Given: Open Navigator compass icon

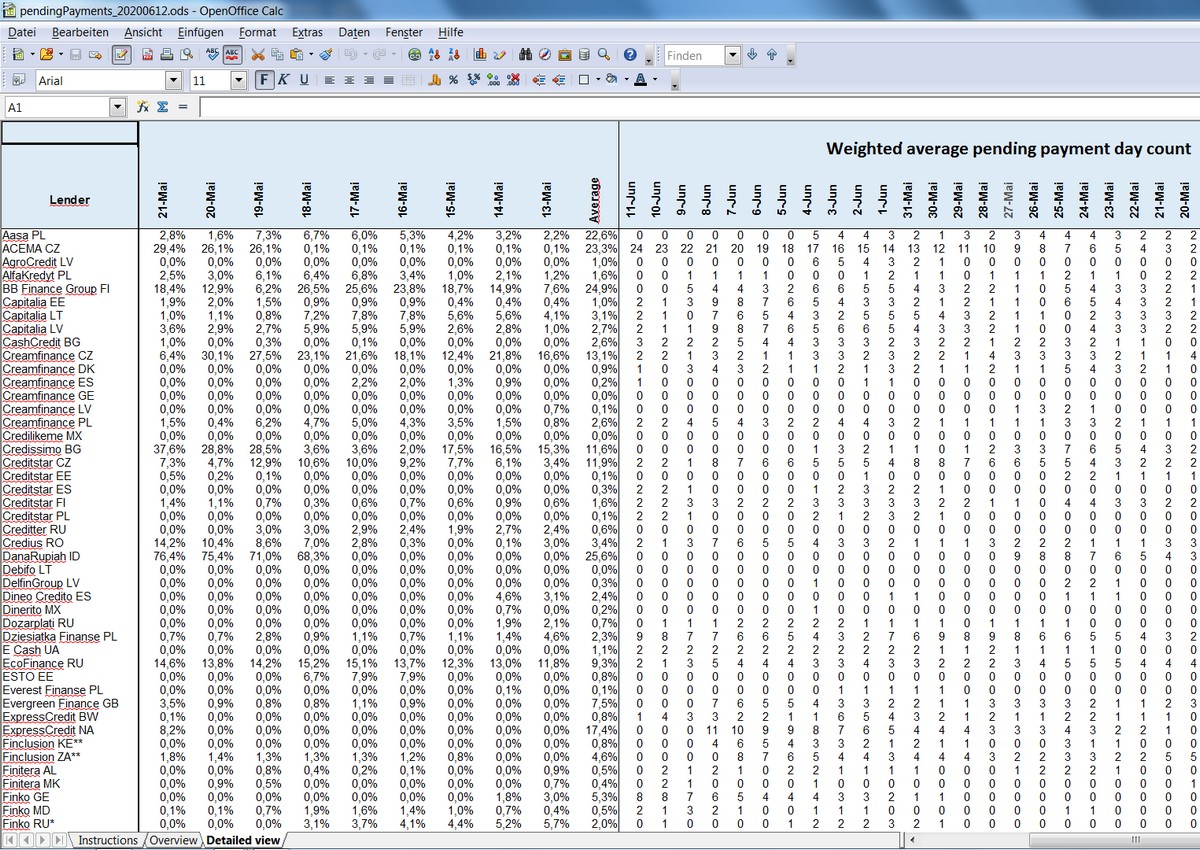Looking at the screenshot, I should tap(545, 55).
